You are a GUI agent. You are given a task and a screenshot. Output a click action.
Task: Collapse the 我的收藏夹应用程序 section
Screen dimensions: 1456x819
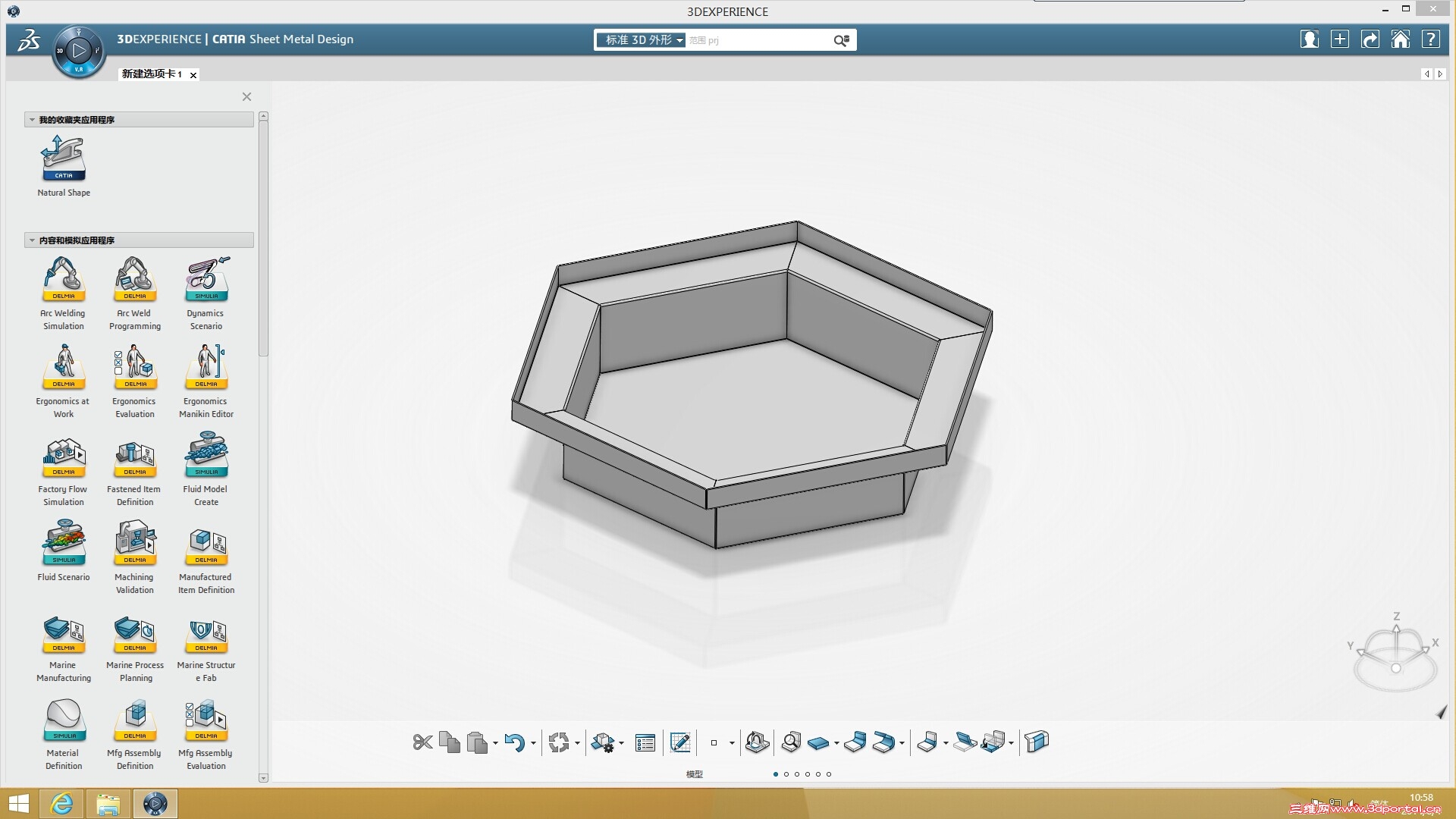pyautogui.click(x=32, y=120)
